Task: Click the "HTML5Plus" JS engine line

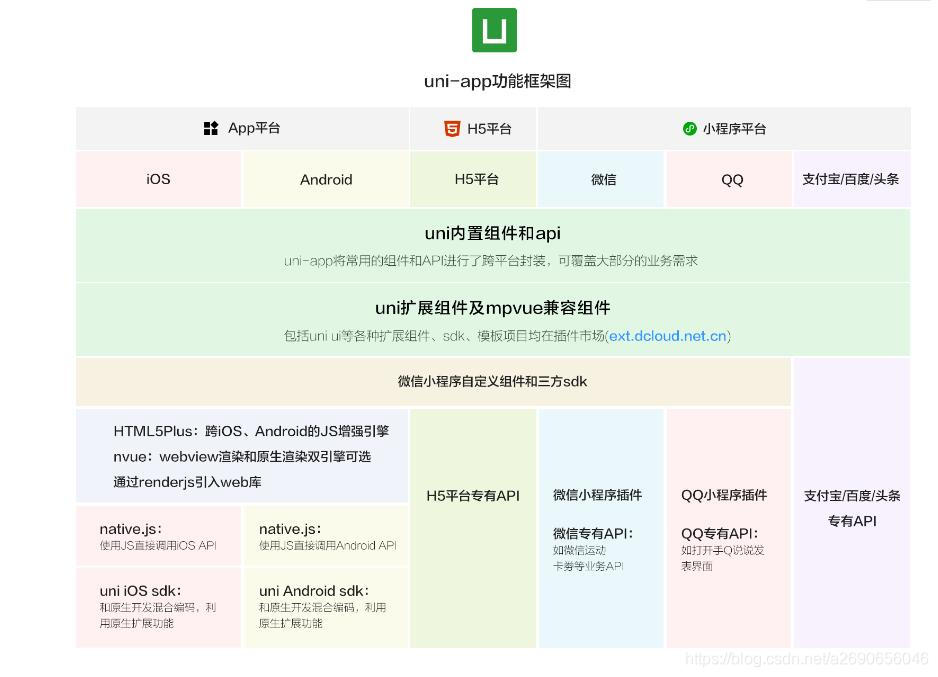Action: pos(251,431)
